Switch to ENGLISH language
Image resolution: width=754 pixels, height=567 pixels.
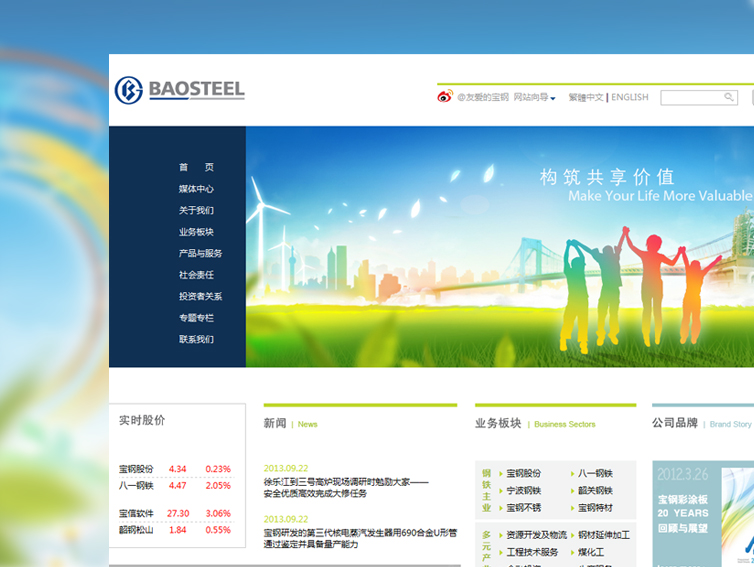(x=629, y=97)
